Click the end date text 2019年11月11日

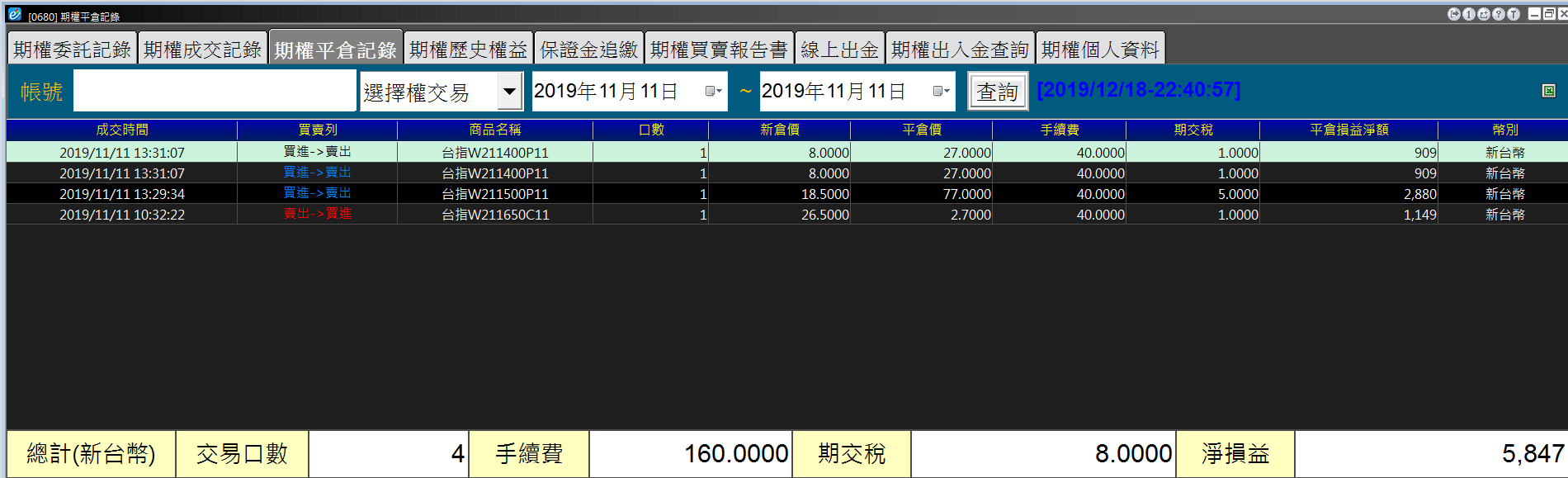point(834,91)
